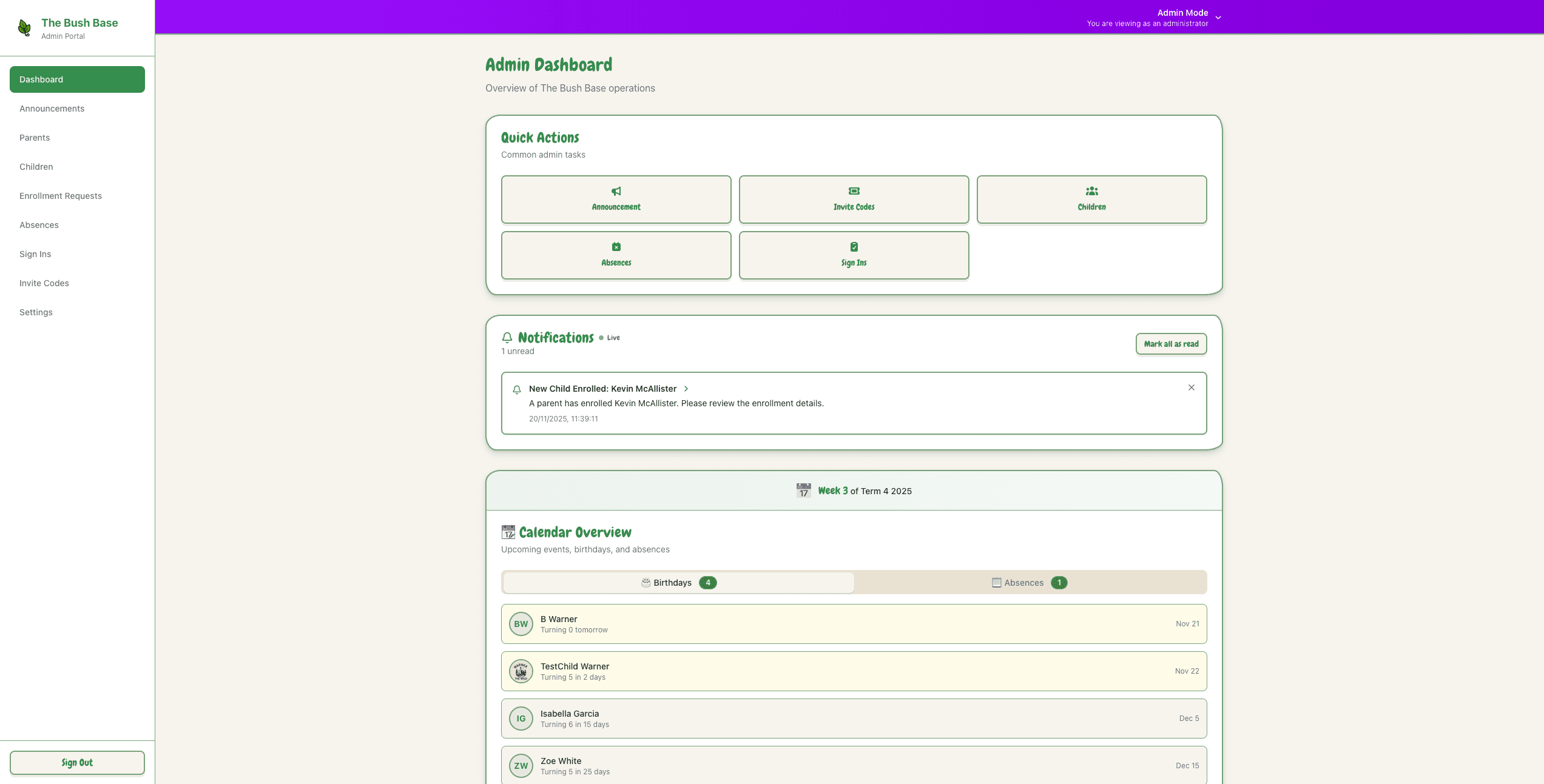Open Invite Codes in sidebar
The image size is (1544, 784).
coord(77,283)
